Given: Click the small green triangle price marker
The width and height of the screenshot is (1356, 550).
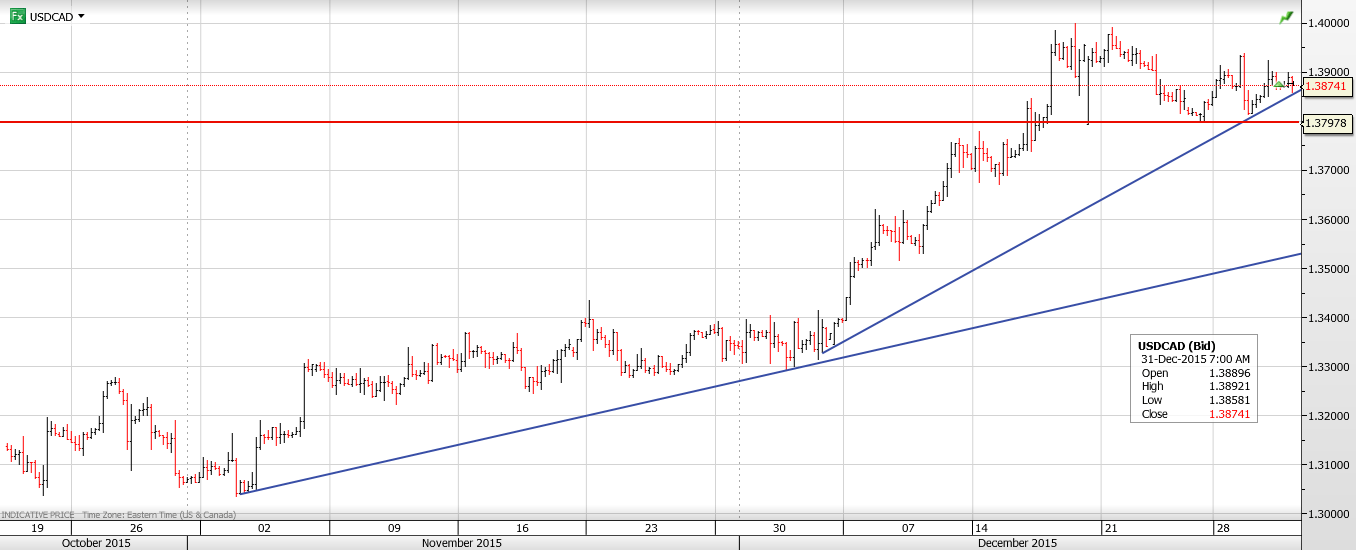Looking at the screenshot, I should (x=1279, y=85).
